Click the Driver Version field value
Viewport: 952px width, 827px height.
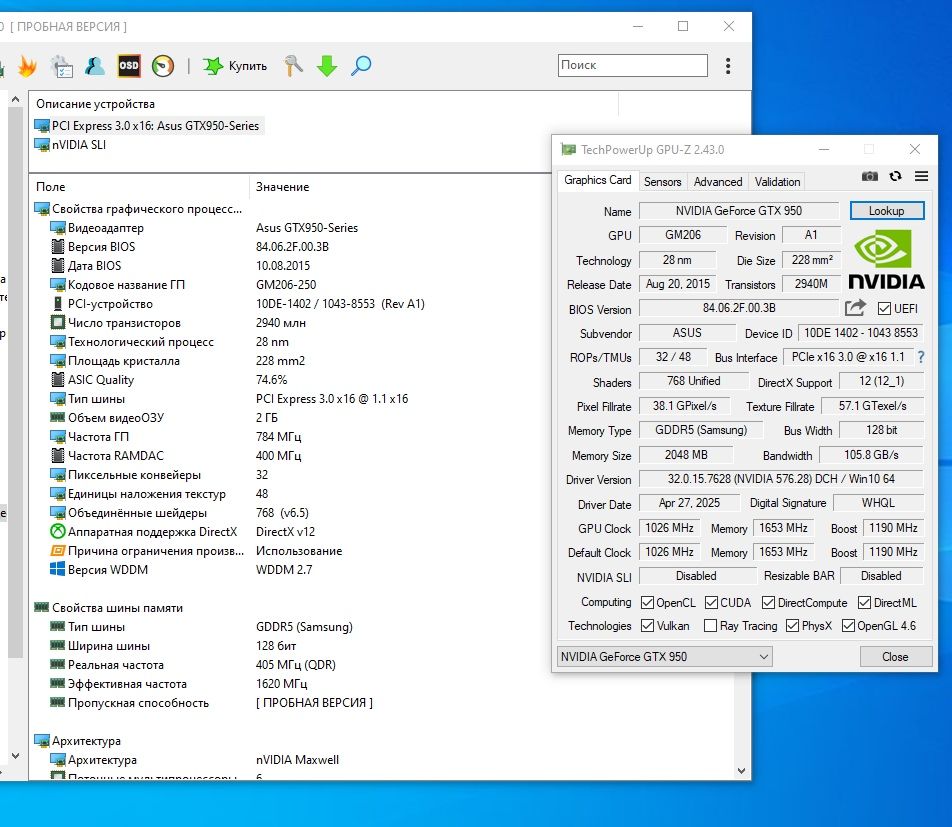781,478
